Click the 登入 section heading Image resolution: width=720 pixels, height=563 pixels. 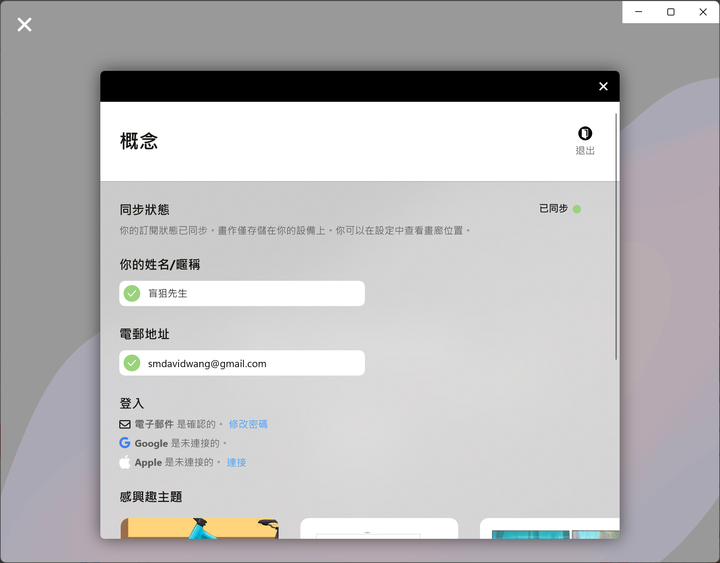coord(132,404)
